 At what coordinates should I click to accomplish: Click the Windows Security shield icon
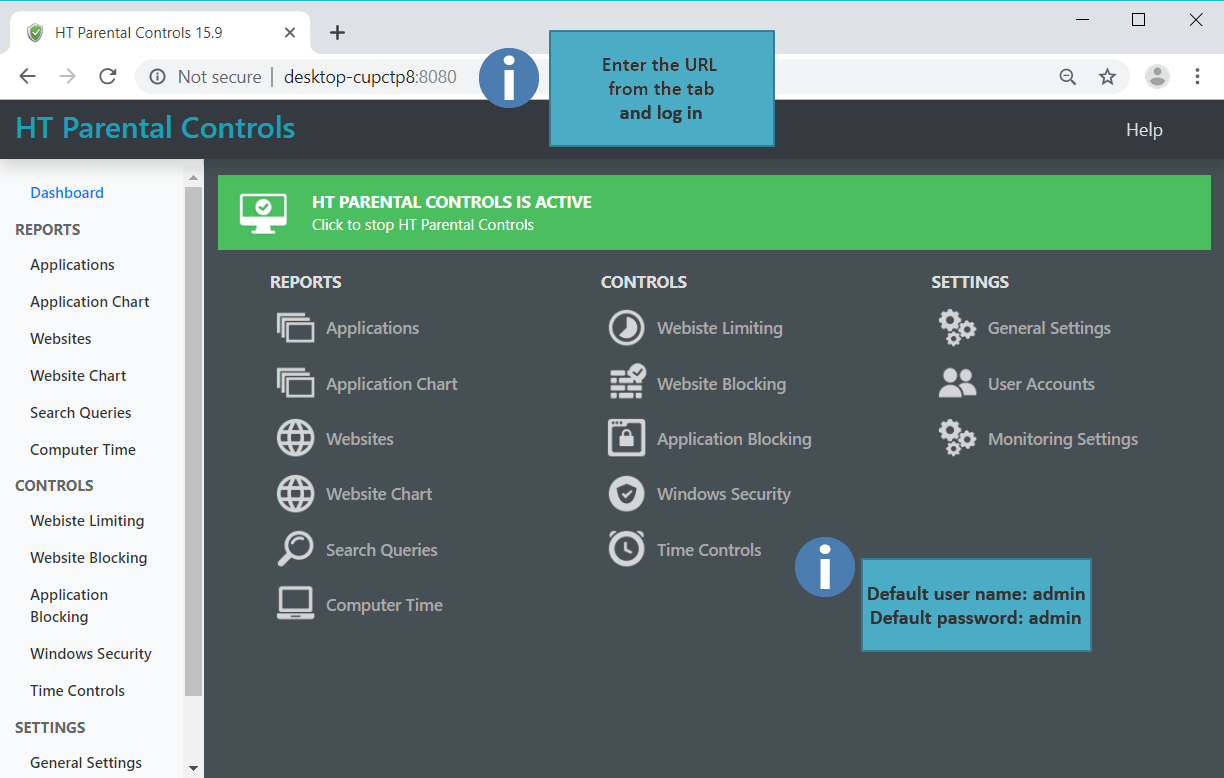627,494
